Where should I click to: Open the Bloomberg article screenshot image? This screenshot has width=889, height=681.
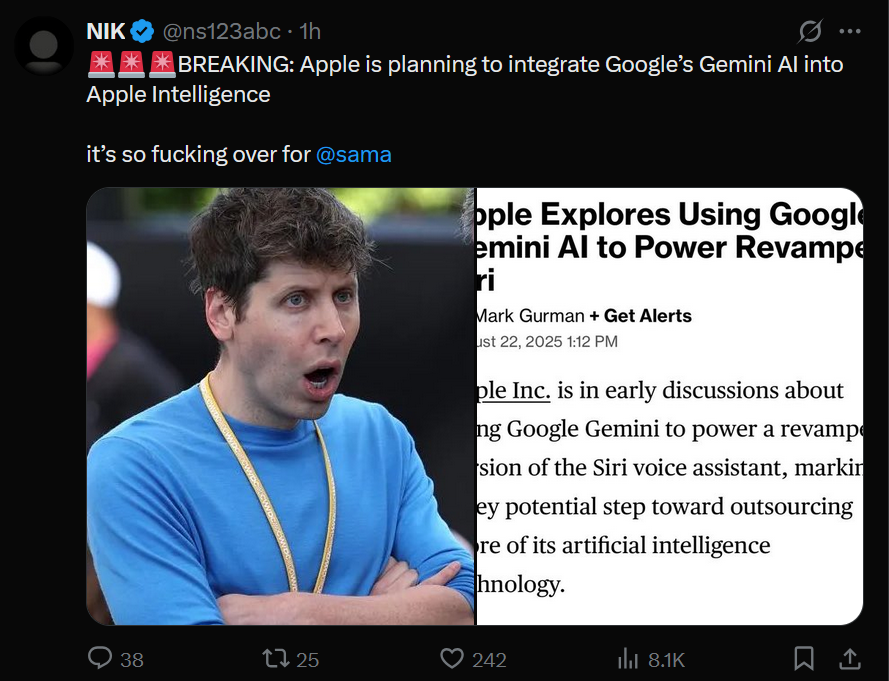pos(668,405)
